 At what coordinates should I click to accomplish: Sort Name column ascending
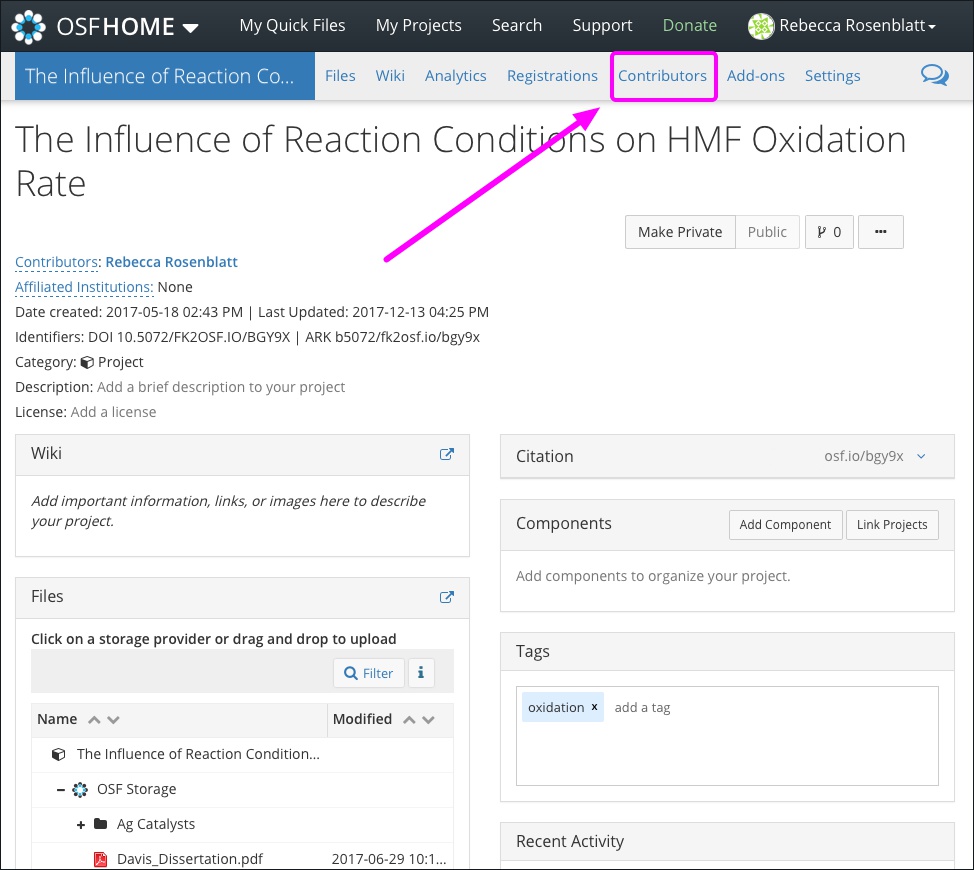pos(94,720)
